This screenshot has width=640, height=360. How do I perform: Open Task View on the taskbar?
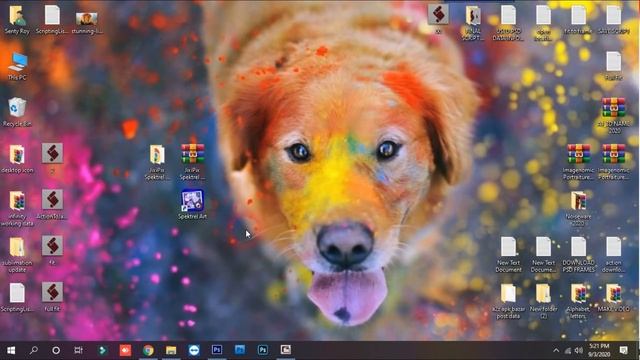(78, 350)
